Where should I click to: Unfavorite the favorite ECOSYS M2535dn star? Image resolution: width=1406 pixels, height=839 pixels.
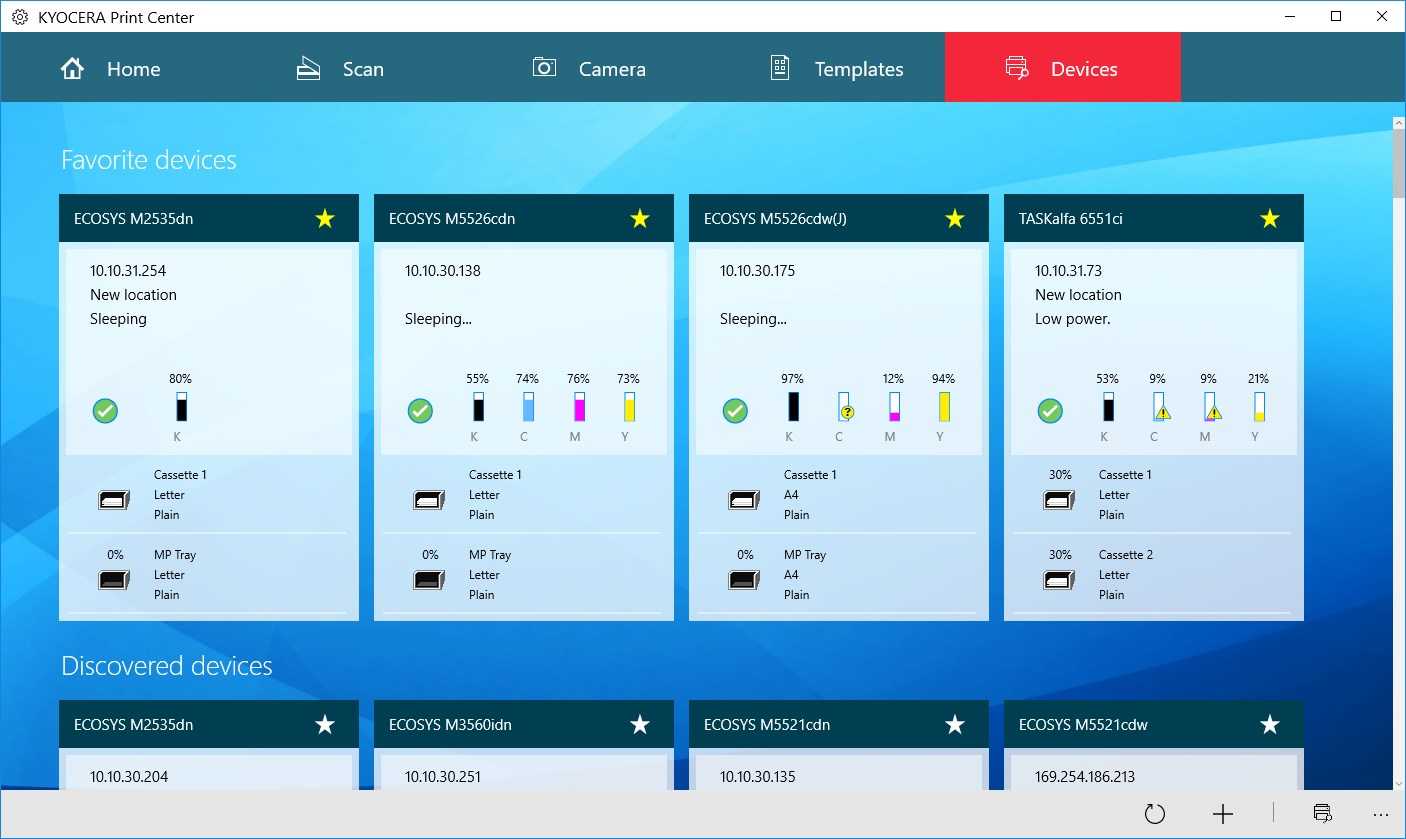click(x=325, y=218)
